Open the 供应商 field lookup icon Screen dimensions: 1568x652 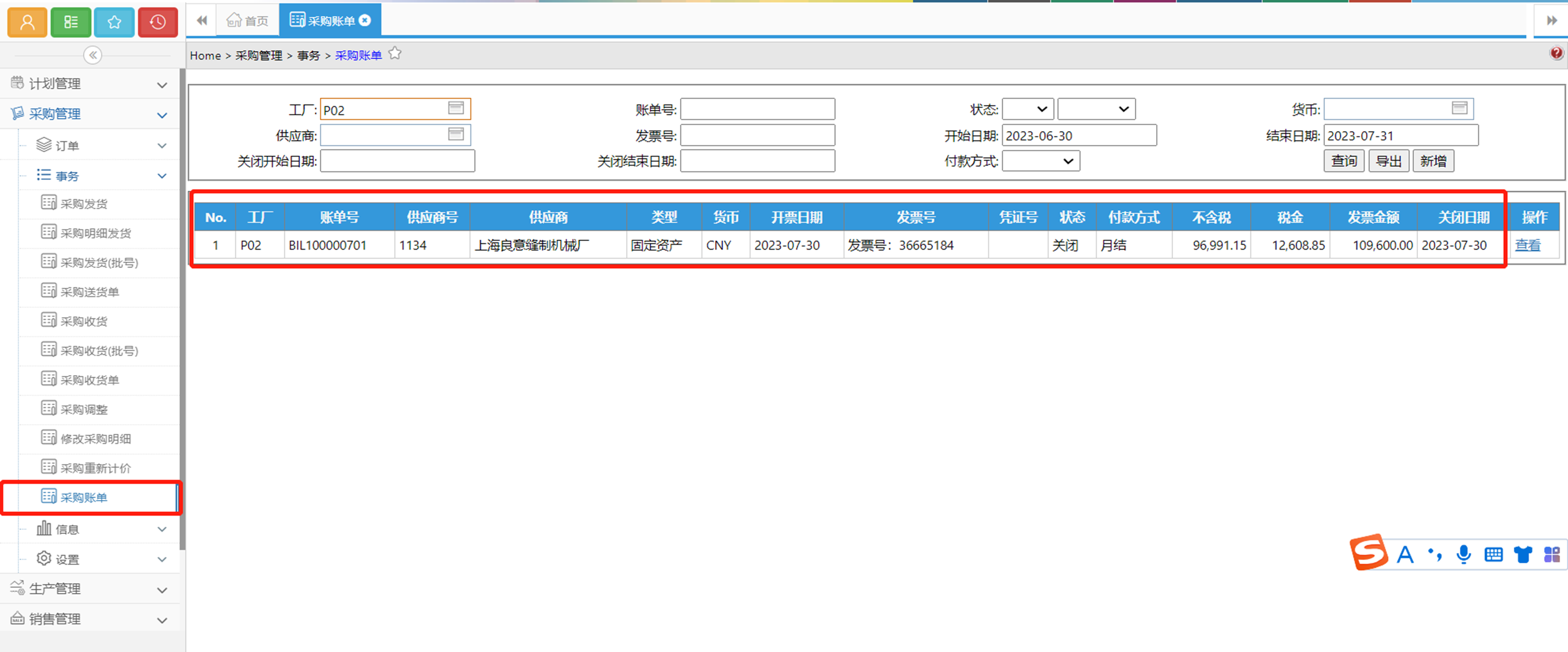pyautogui.click(x=456, y=134)
